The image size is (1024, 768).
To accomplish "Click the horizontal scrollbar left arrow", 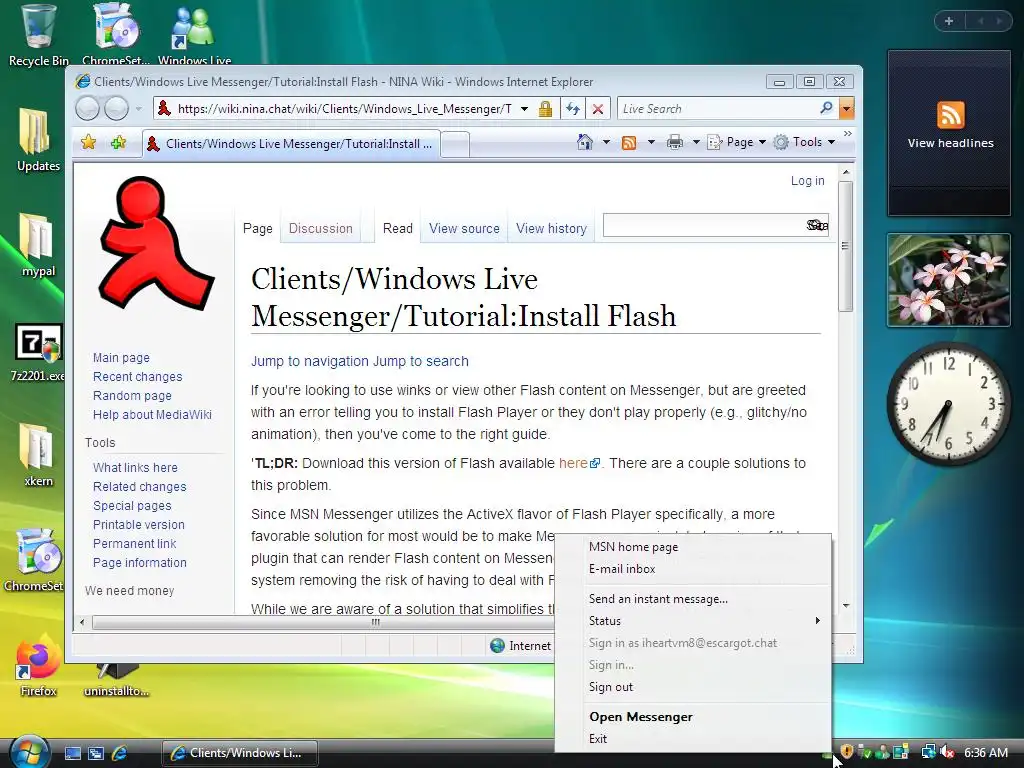I will [x=82, y=622].
